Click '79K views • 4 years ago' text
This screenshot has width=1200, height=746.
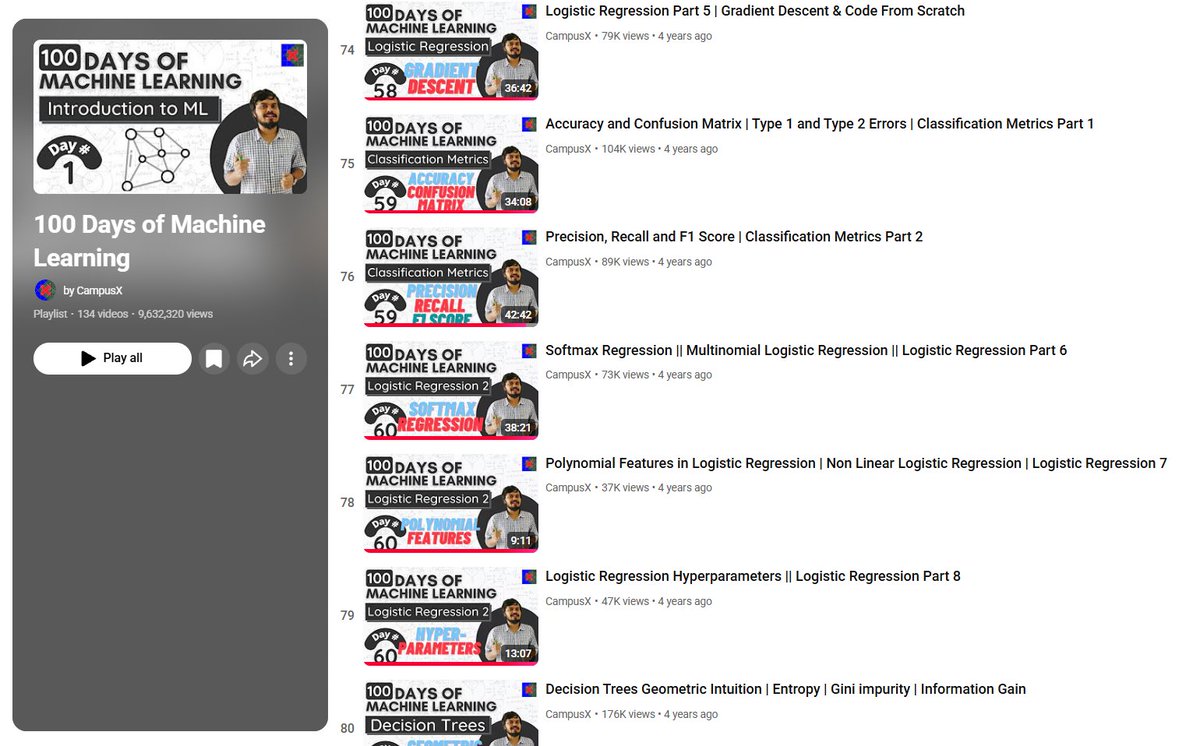[x=657, y=36]
